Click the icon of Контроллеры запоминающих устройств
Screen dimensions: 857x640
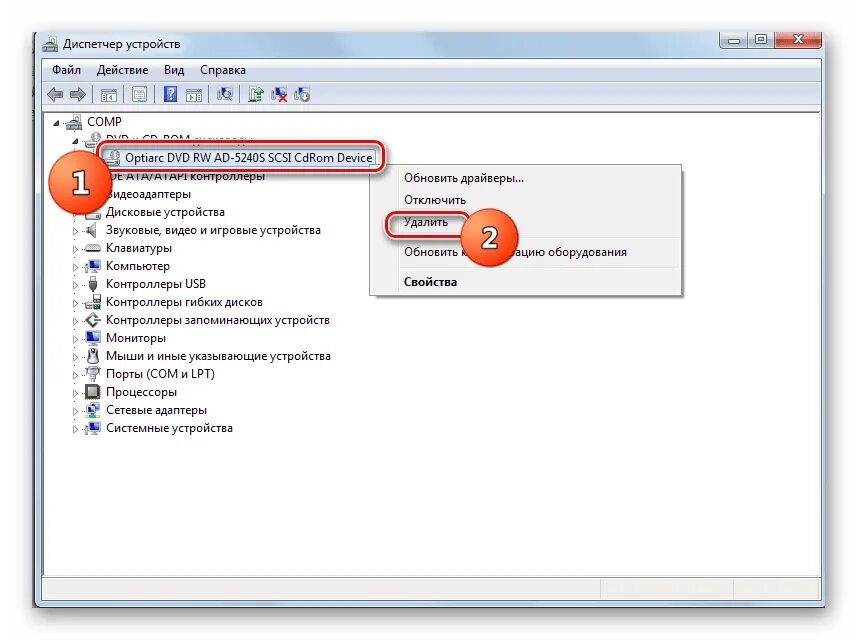pyautogui.click(x=93, y=320)
